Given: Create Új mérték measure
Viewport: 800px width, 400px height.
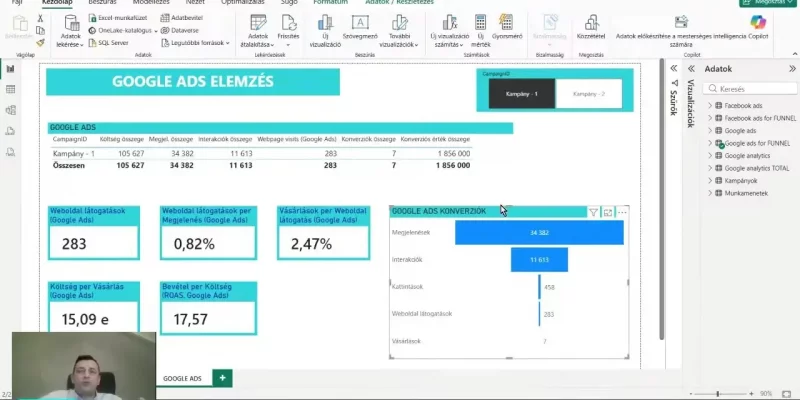Looking at the screenshot, I should (481, 31).
